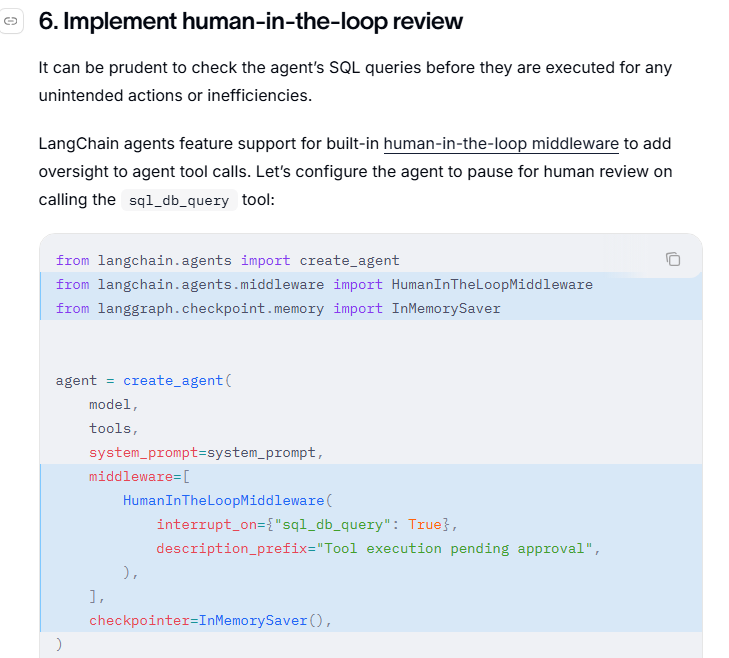Screen dimensions: 729x658
Task: Copy the code block with the copy icon
Action: (x=673, y=259)
